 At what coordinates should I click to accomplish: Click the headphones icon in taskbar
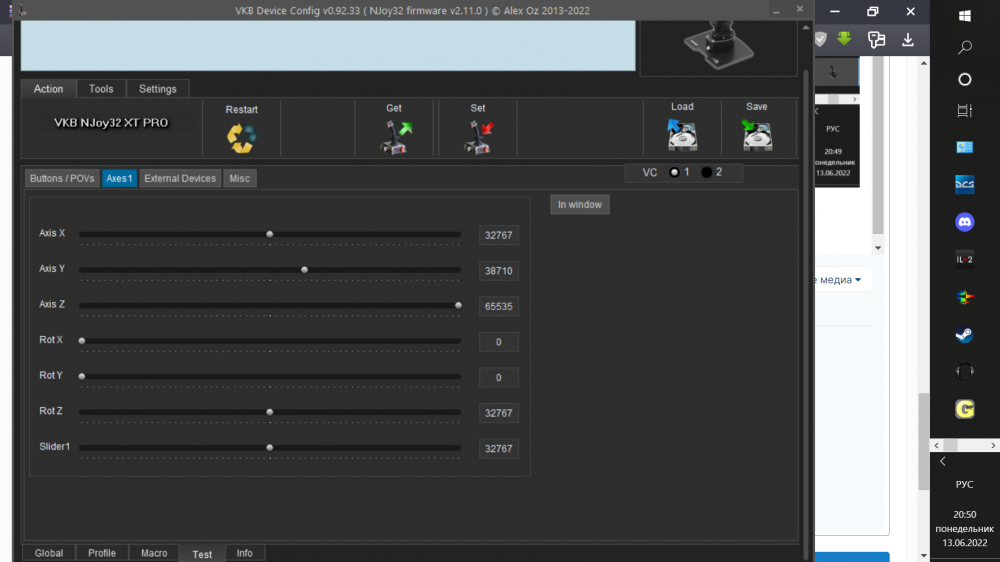pyautogui.click(x=964, y=372)
